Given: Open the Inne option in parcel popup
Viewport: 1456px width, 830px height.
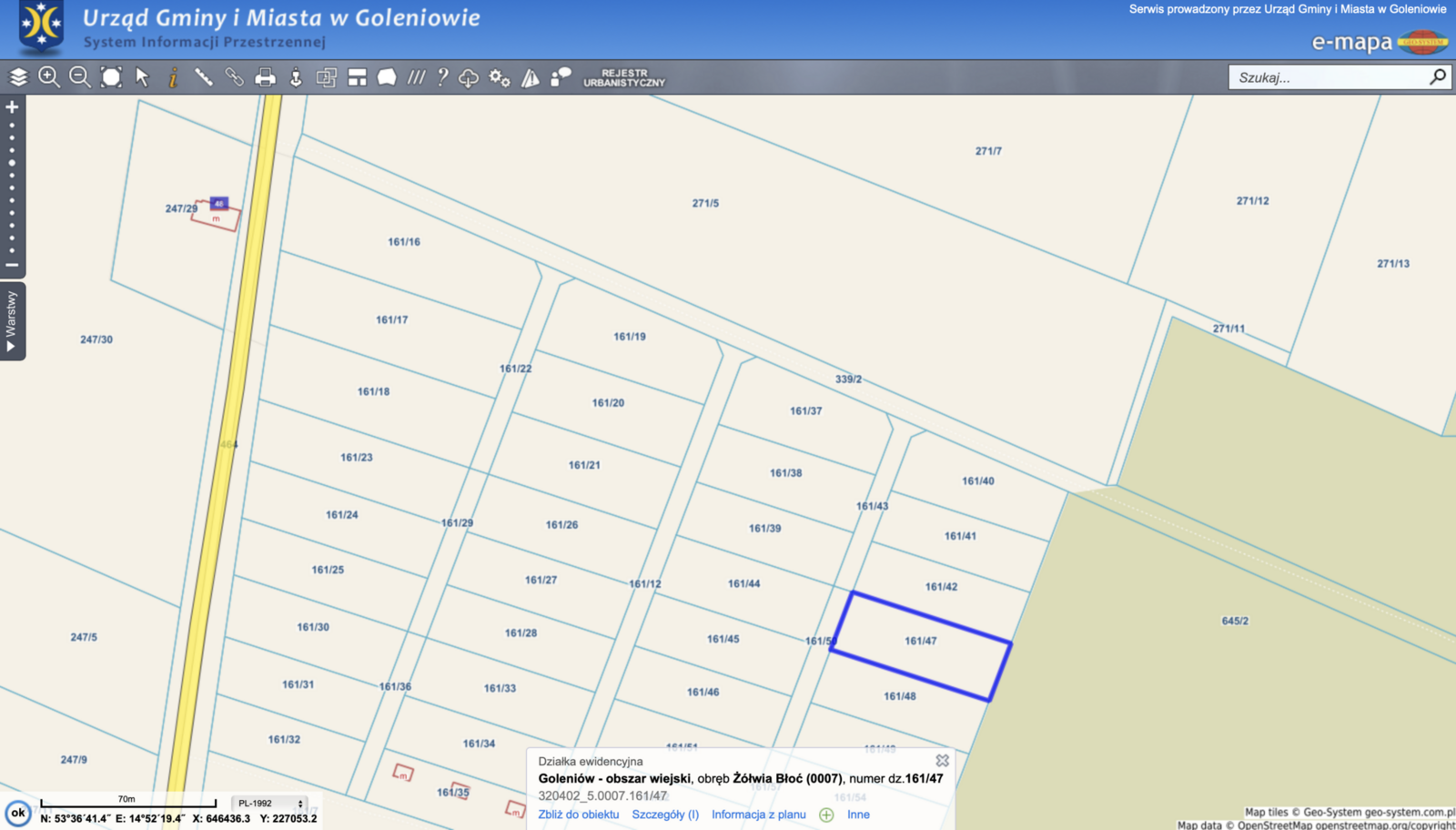Looking at the screenshot, I should tap(858, 815).
